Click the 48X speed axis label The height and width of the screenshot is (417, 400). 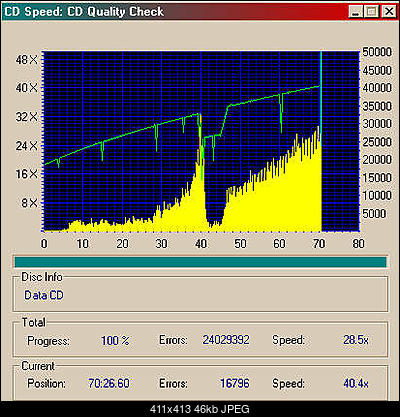point(27,60)
